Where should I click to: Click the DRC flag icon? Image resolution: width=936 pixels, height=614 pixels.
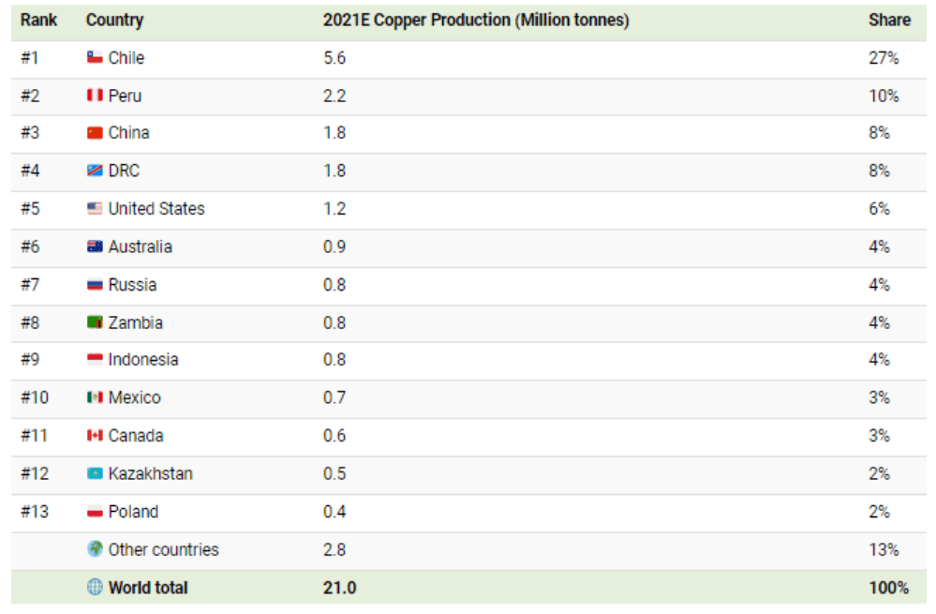[94, 171]
